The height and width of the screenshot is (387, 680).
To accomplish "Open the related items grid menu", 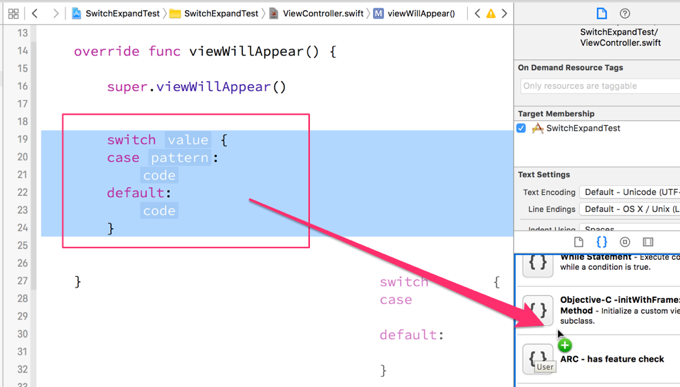I will pyautogui.click(x=13, y=13).
